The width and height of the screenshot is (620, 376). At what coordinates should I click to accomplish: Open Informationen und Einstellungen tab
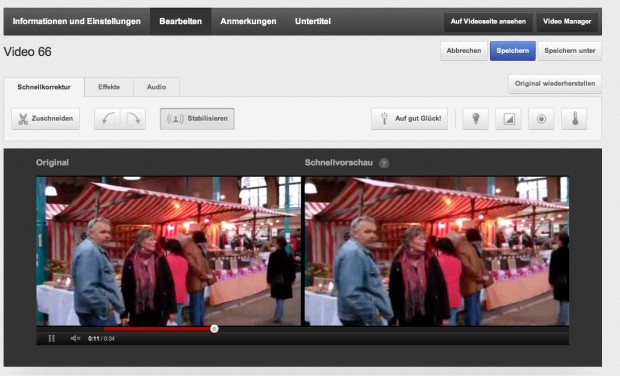click(x=77, y=21)
